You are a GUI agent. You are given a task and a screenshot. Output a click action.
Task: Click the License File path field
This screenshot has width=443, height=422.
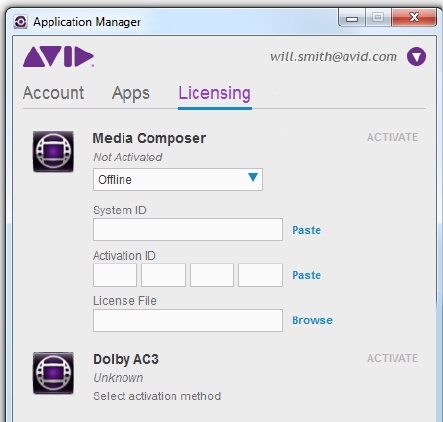pos(188,321)
